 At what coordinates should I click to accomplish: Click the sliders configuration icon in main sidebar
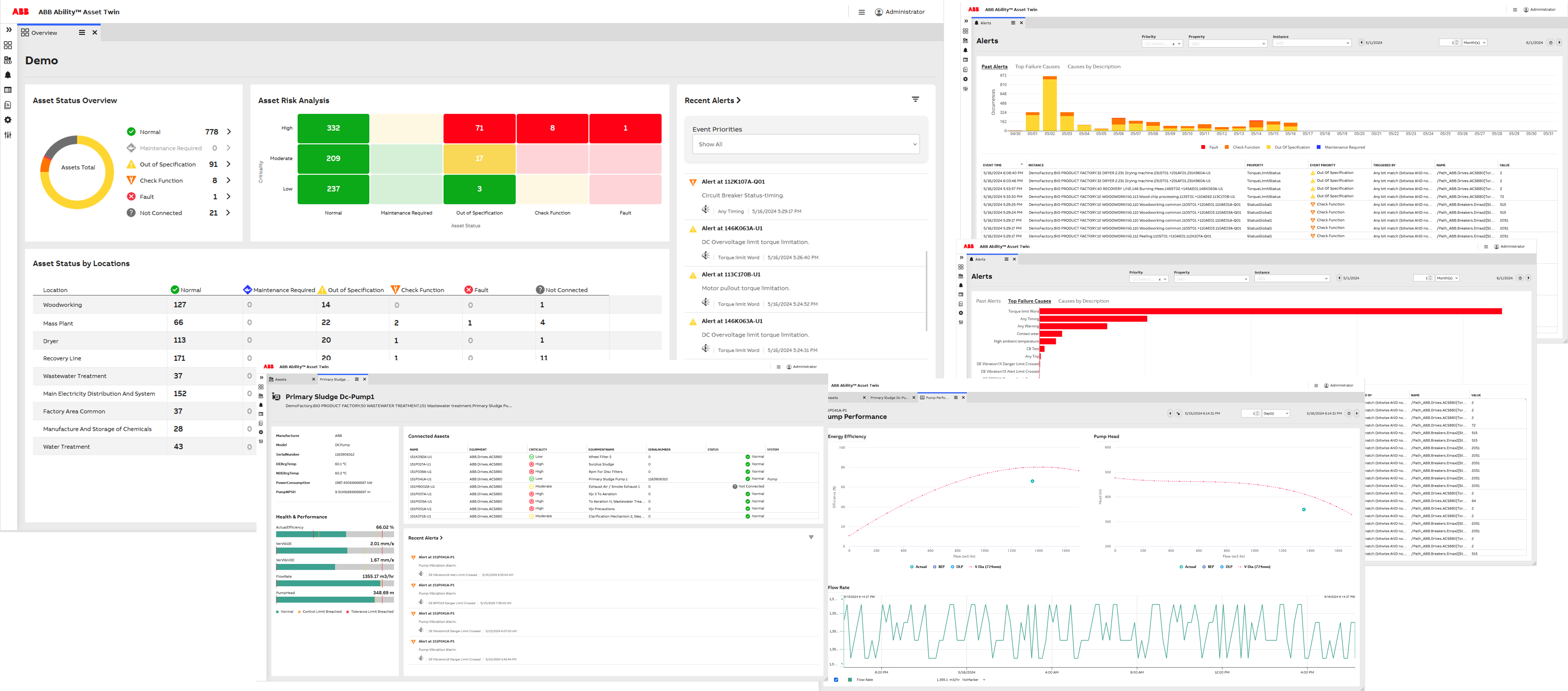pyautogui.click(x=8, y=135)
